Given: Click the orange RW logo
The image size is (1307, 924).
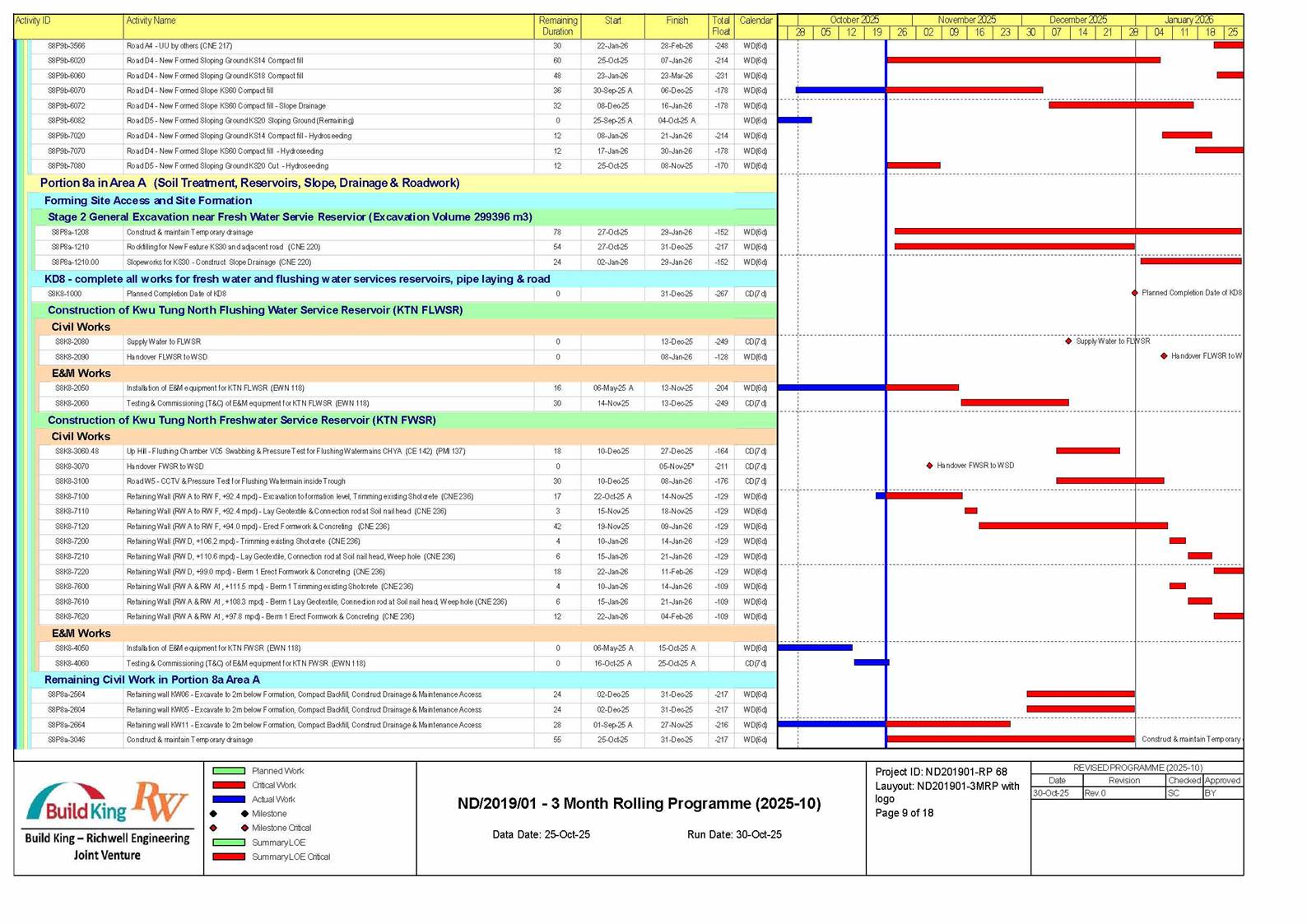Looking at the screenshot, I should (160, 801).
